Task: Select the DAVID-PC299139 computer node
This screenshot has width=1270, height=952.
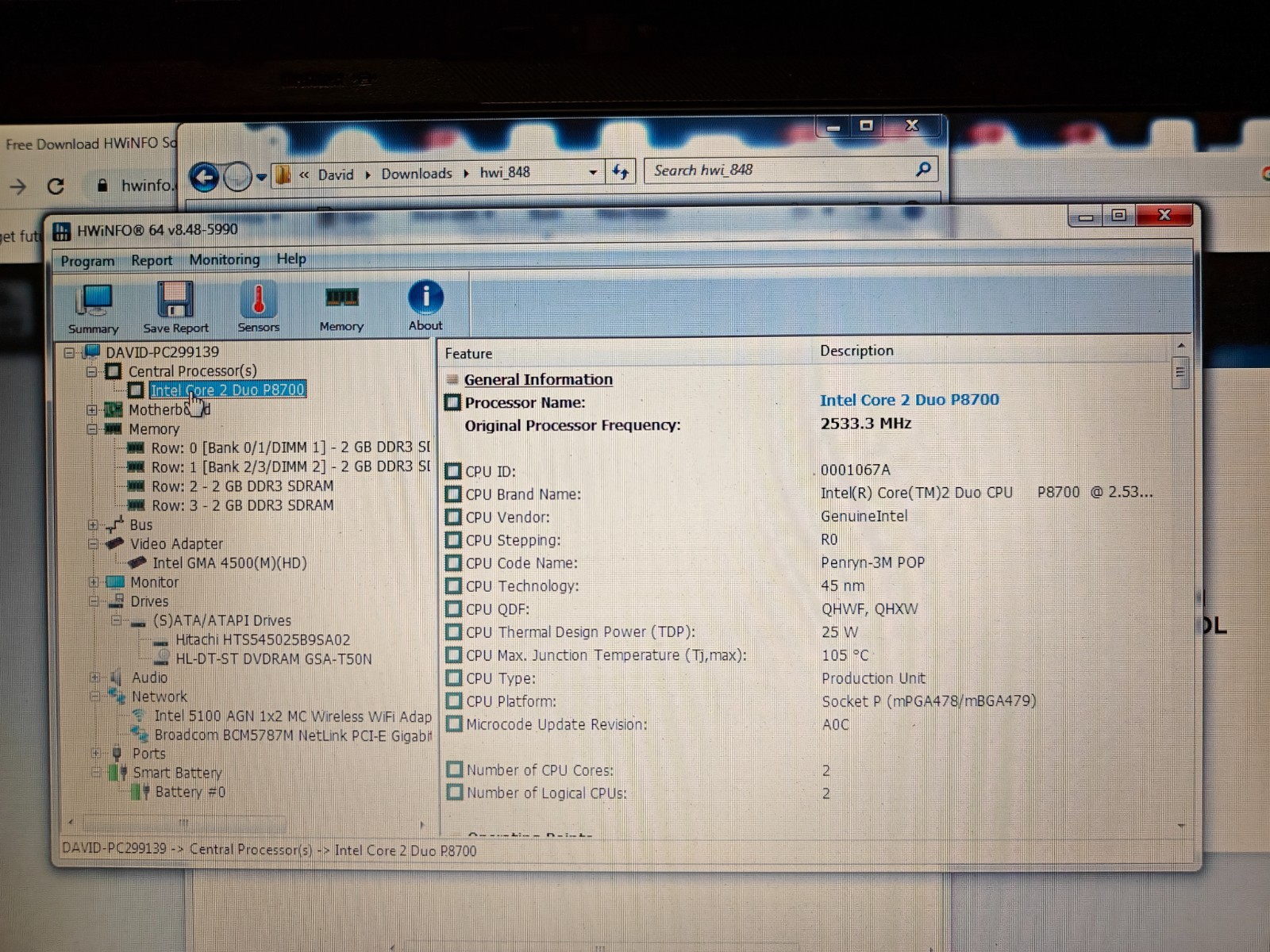Action: click(162, 351)
